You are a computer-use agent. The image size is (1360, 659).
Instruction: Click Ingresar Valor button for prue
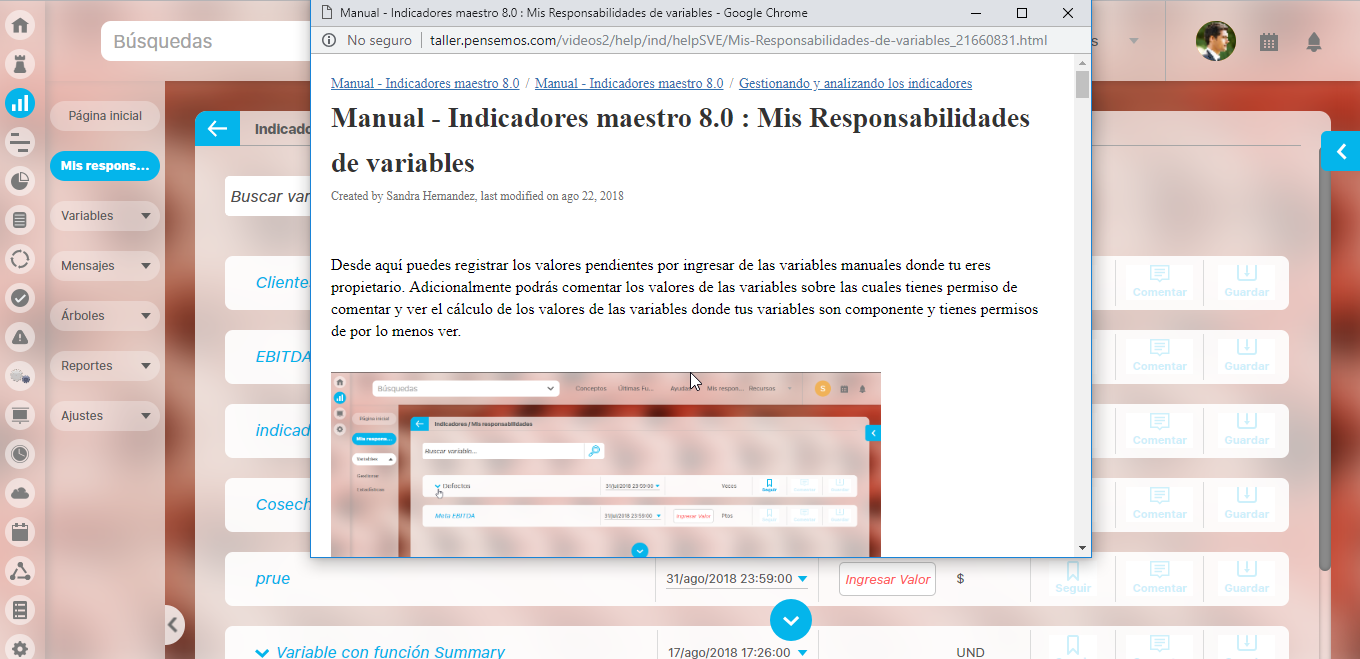tap(887, 579)
